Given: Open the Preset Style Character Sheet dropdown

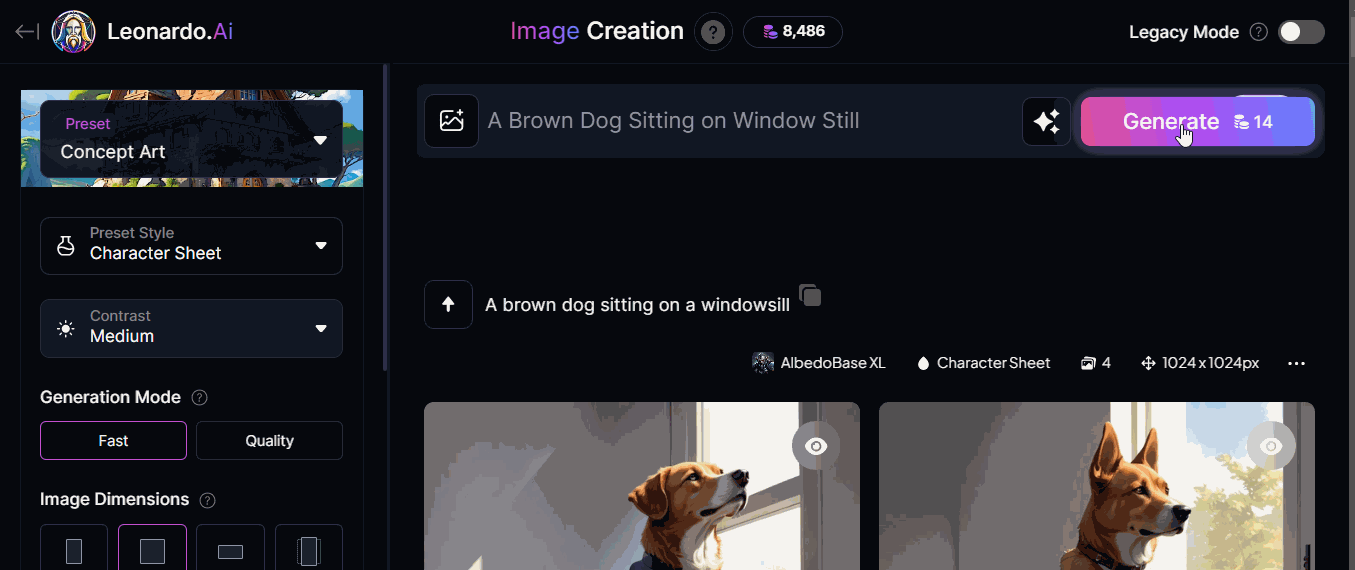Looking at the screenshot, I should click(x=191, y=246).
